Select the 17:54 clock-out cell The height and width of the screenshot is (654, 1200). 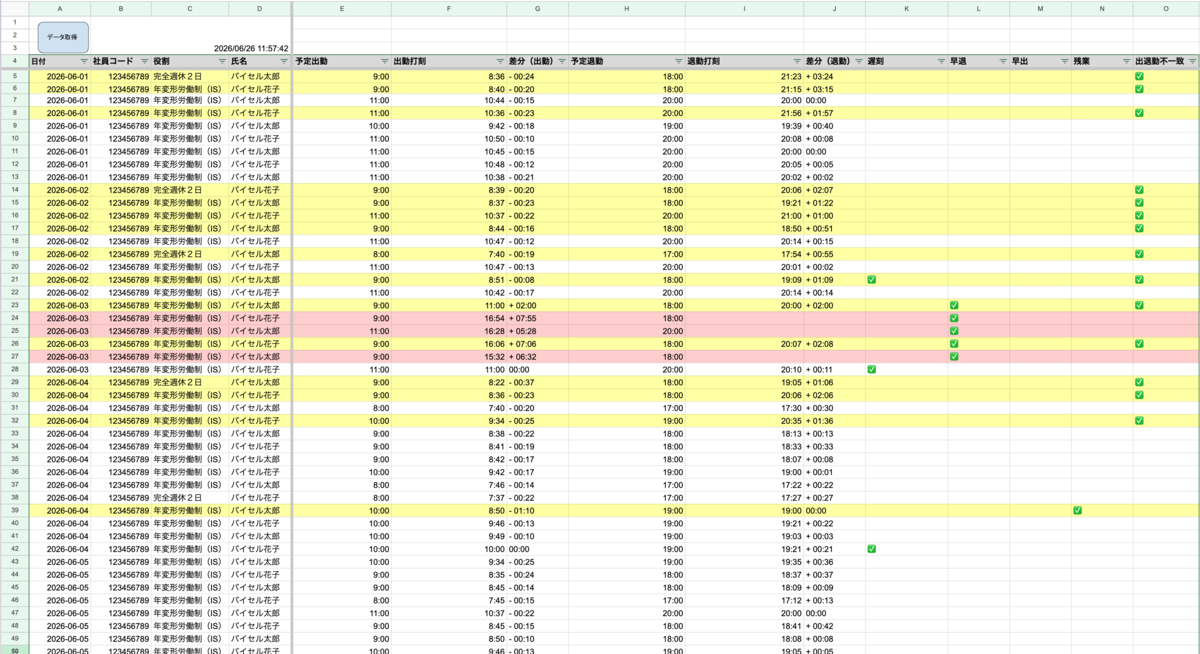744,254
